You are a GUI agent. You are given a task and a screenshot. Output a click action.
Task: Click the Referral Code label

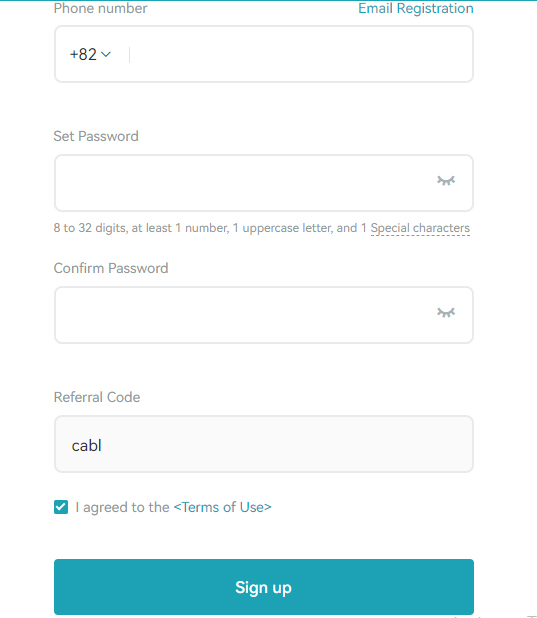(x=97, y=397)
